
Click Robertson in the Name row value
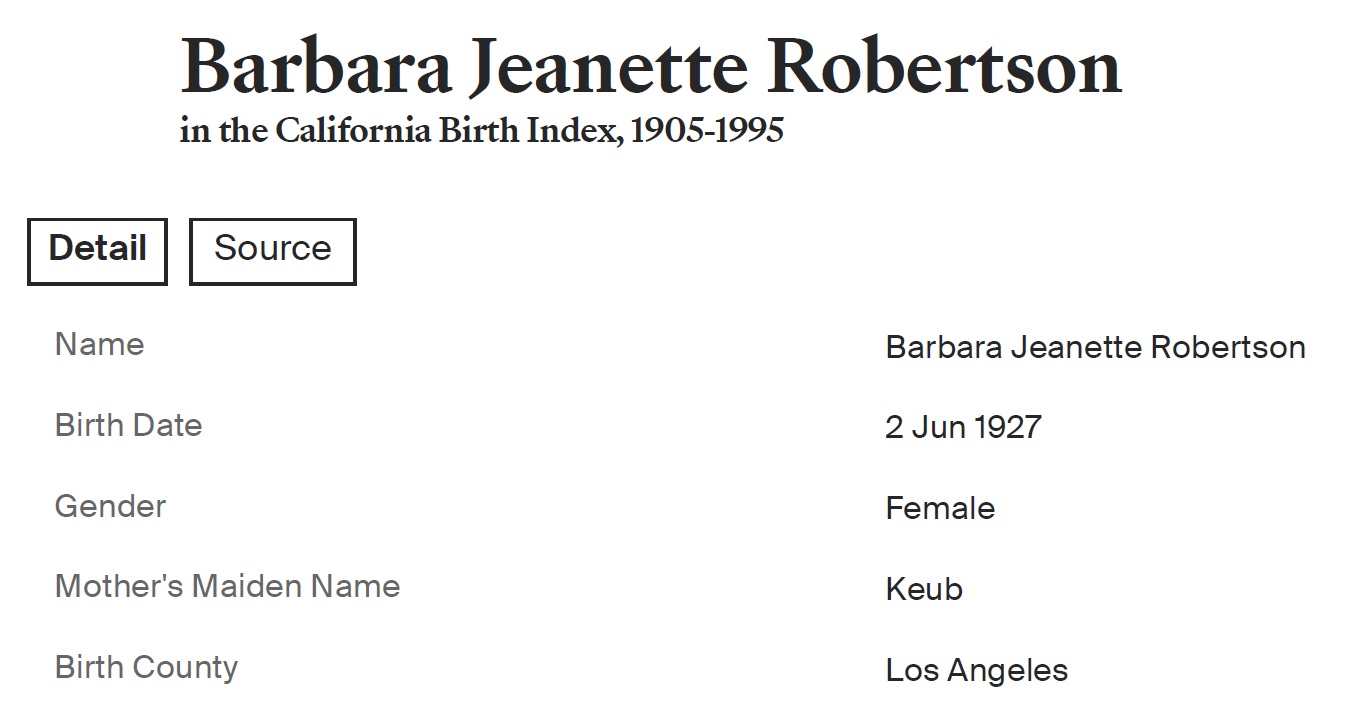[1228, 348]
